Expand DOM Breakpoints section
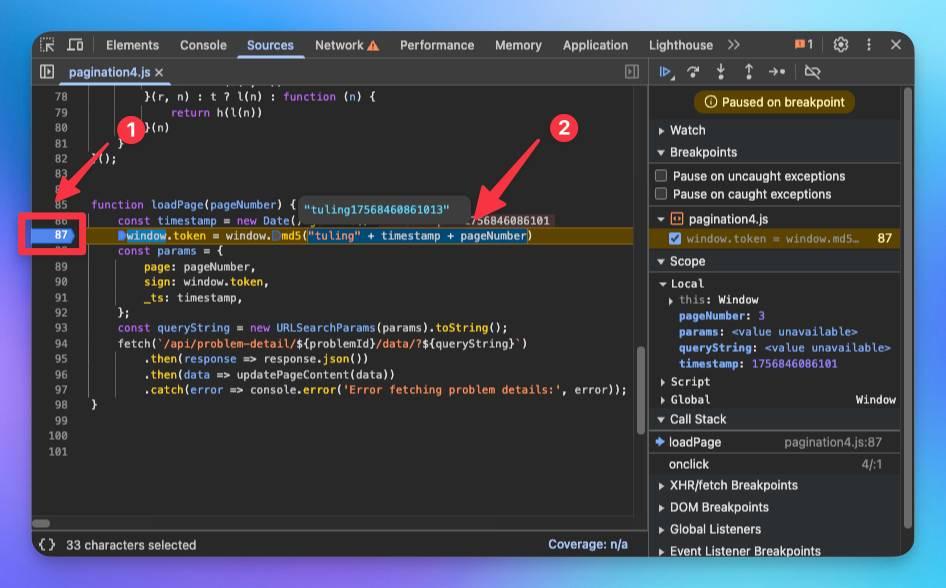This screenshot has width=946, height=588. (x=662, y=508)
